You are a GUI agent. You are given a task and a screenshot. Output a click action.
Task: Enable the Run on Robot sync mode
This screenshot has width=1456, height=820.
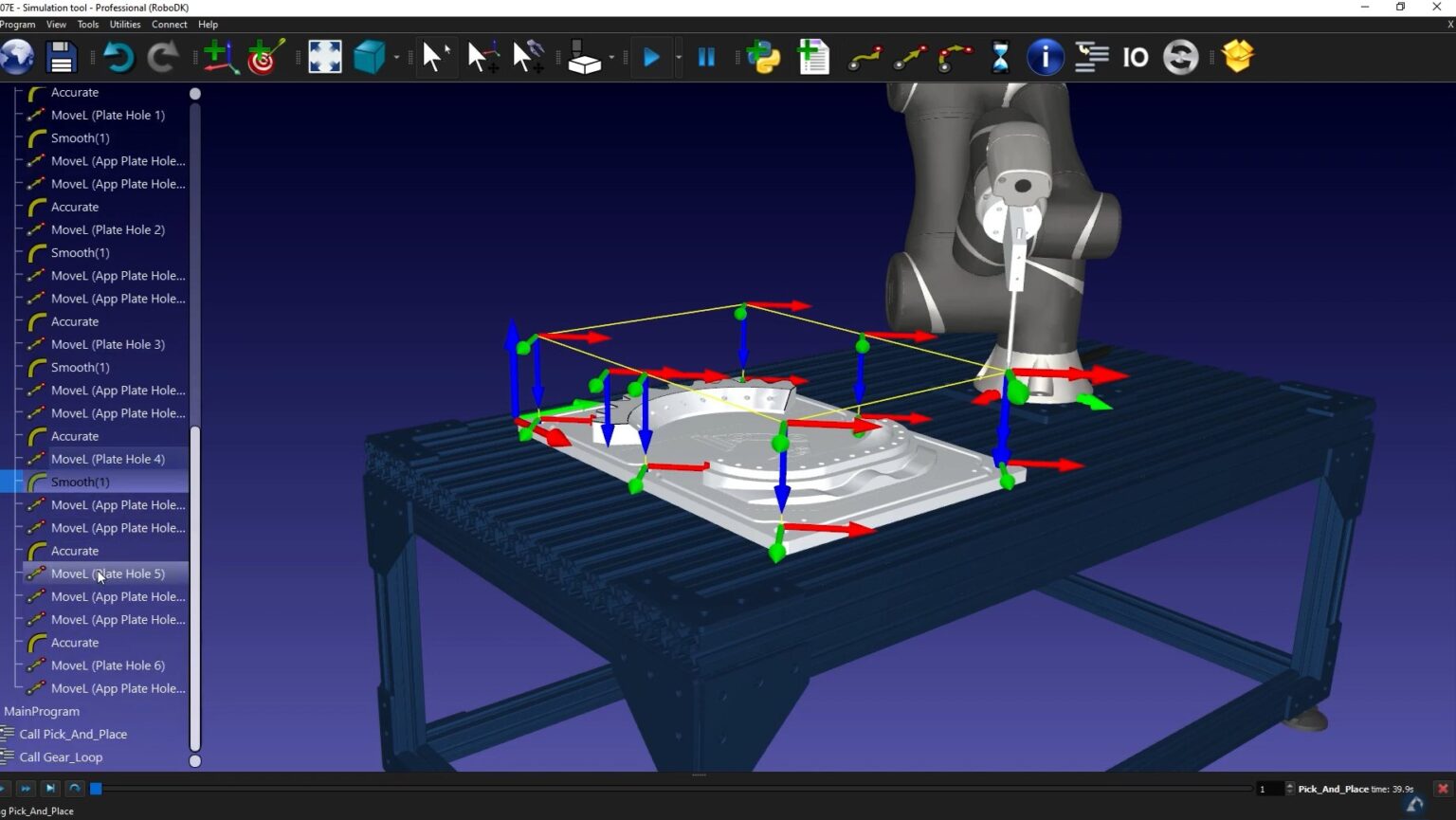click(x=1180, y=57)
